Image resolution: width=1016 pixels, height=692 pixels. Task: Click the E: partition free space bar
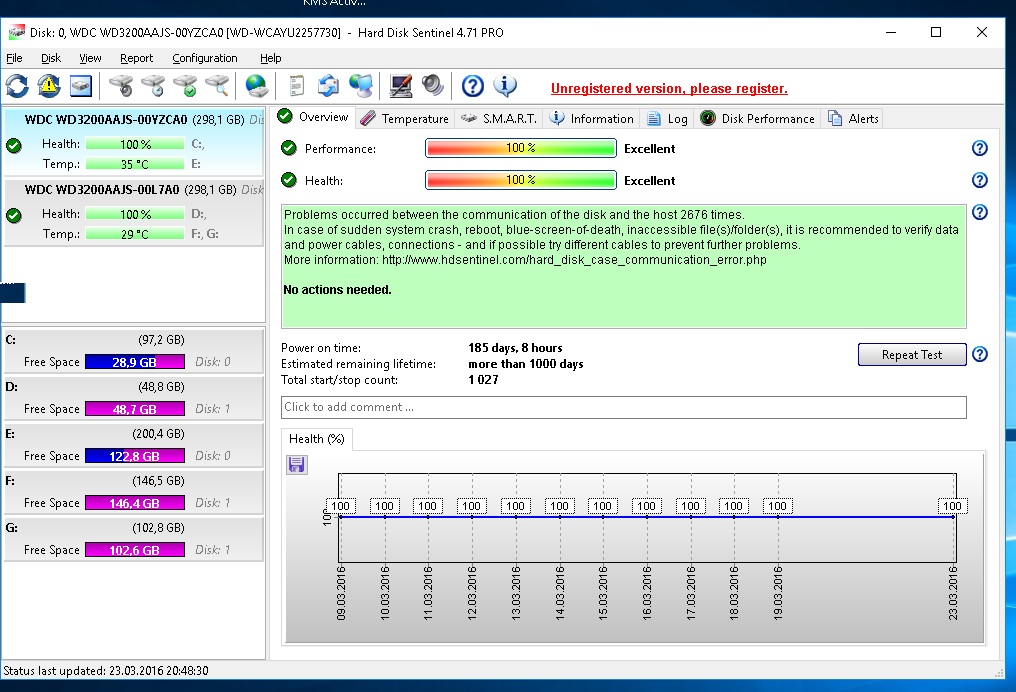pos(134,456)
